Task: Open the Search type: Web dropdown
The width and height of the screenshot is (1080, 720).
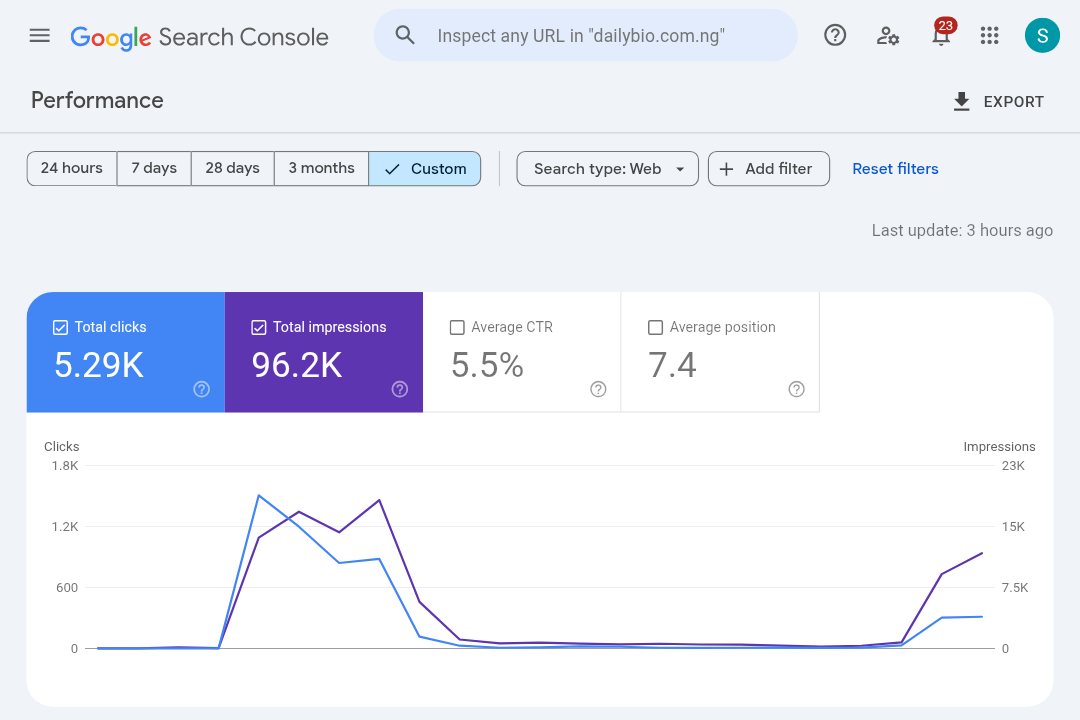Action: 608,169
